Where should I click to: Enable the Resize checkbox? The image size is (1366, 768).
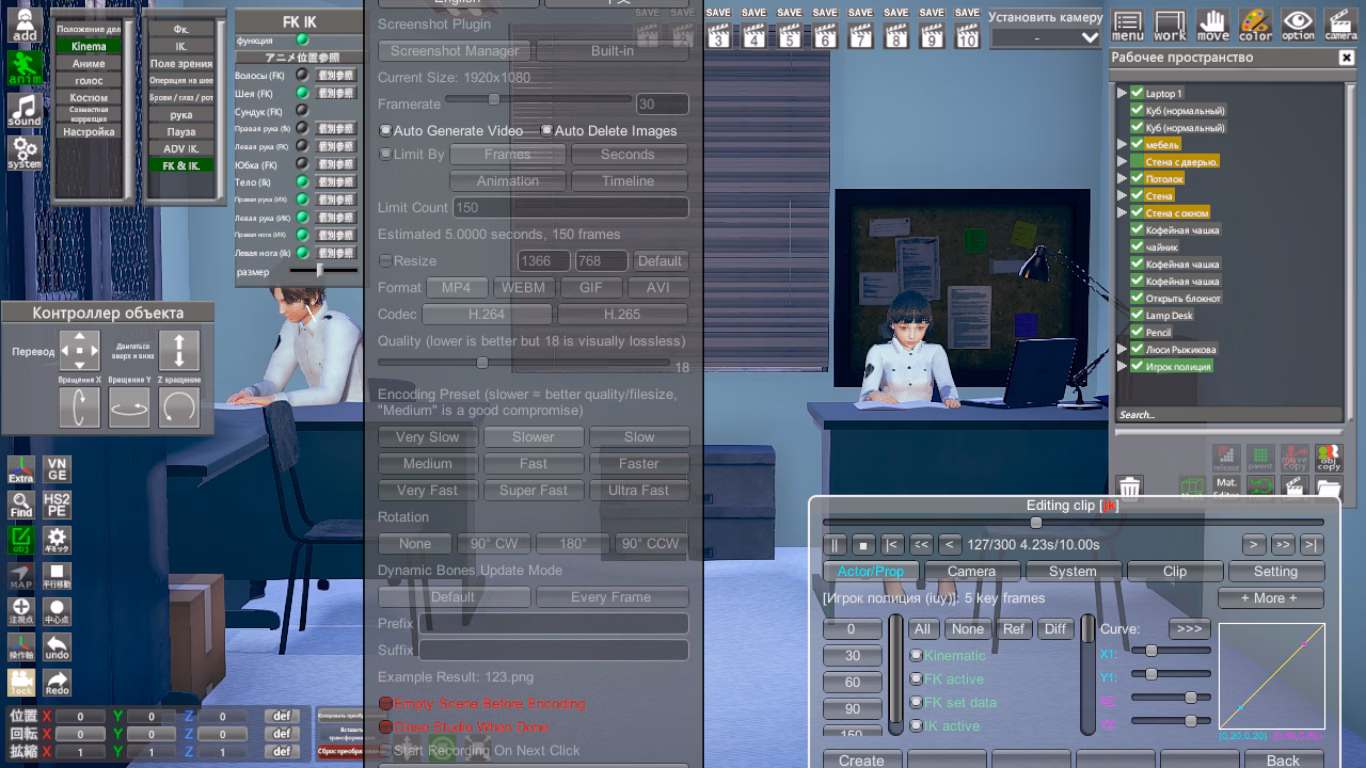click(386, 261)
